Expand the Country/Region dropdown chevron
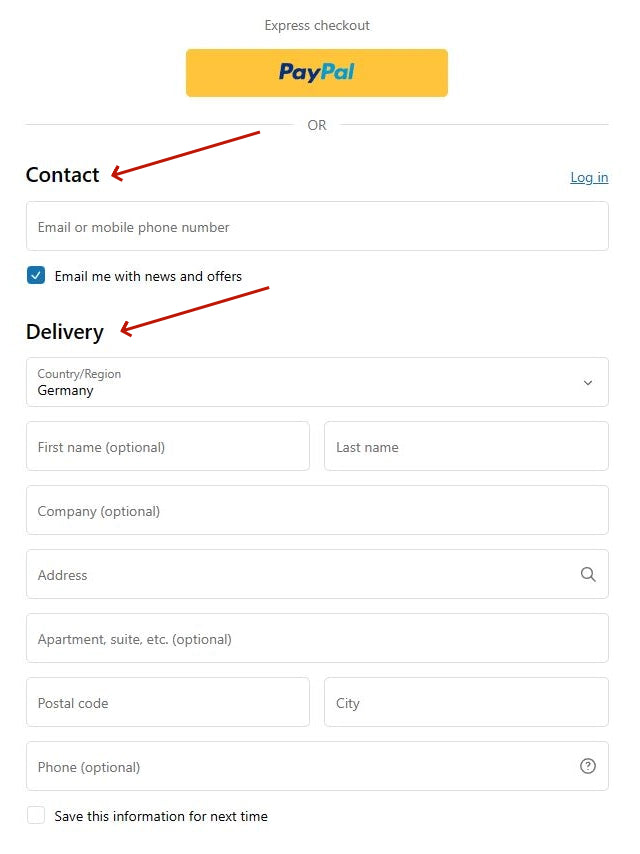 [588, 383]
